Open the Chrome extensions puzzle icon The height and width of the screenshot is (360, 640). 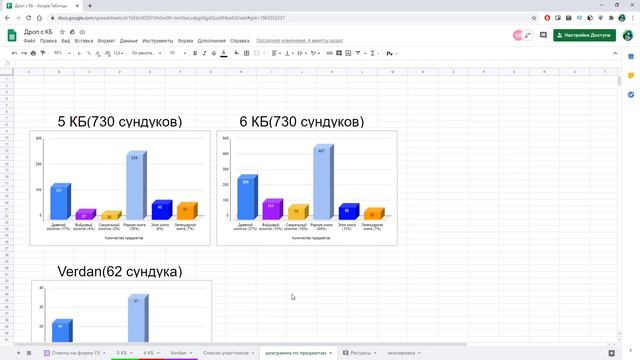611,18
